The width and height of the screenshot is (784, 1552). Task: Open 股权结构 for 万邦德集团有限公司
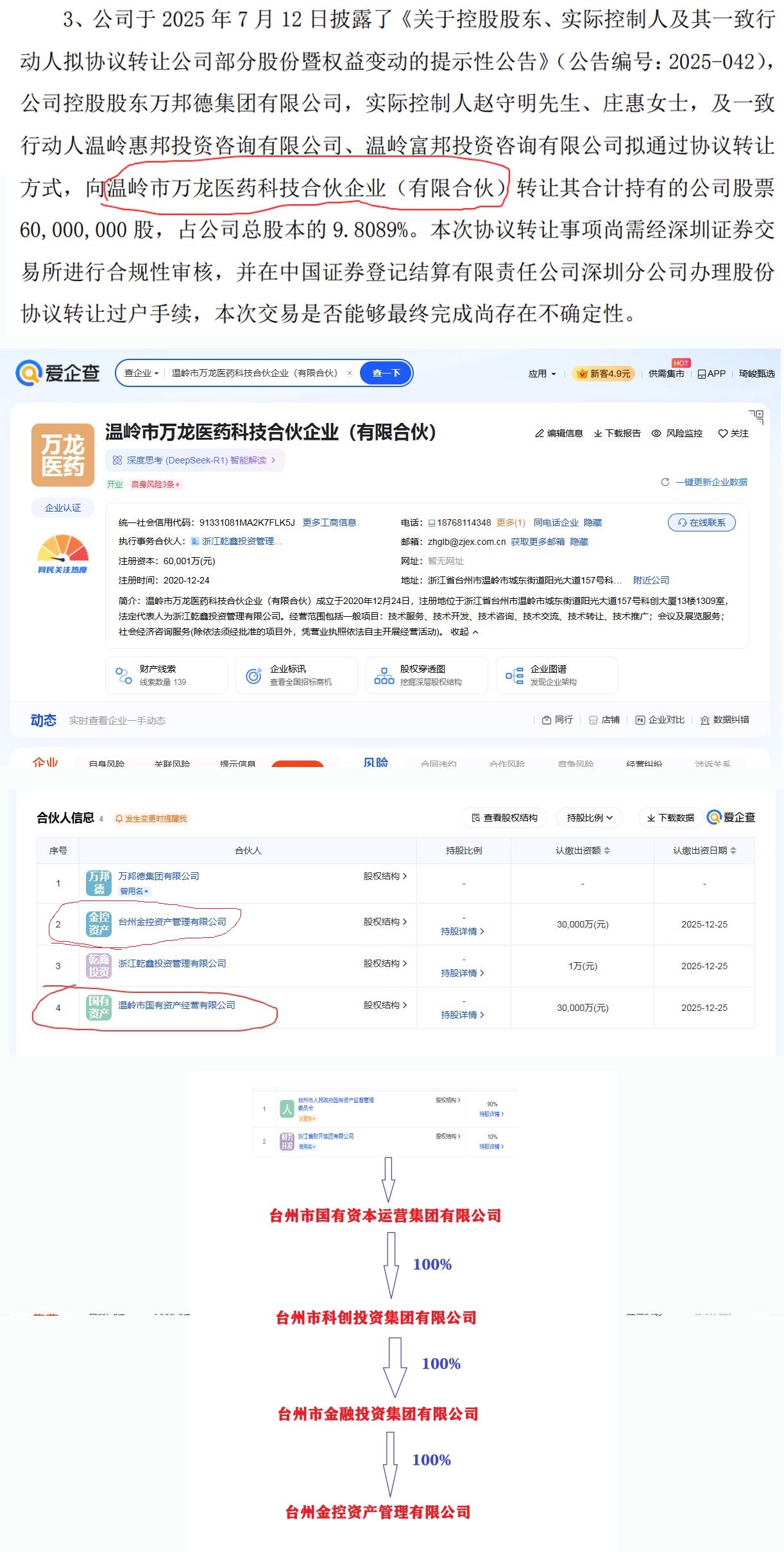(385, 876)
